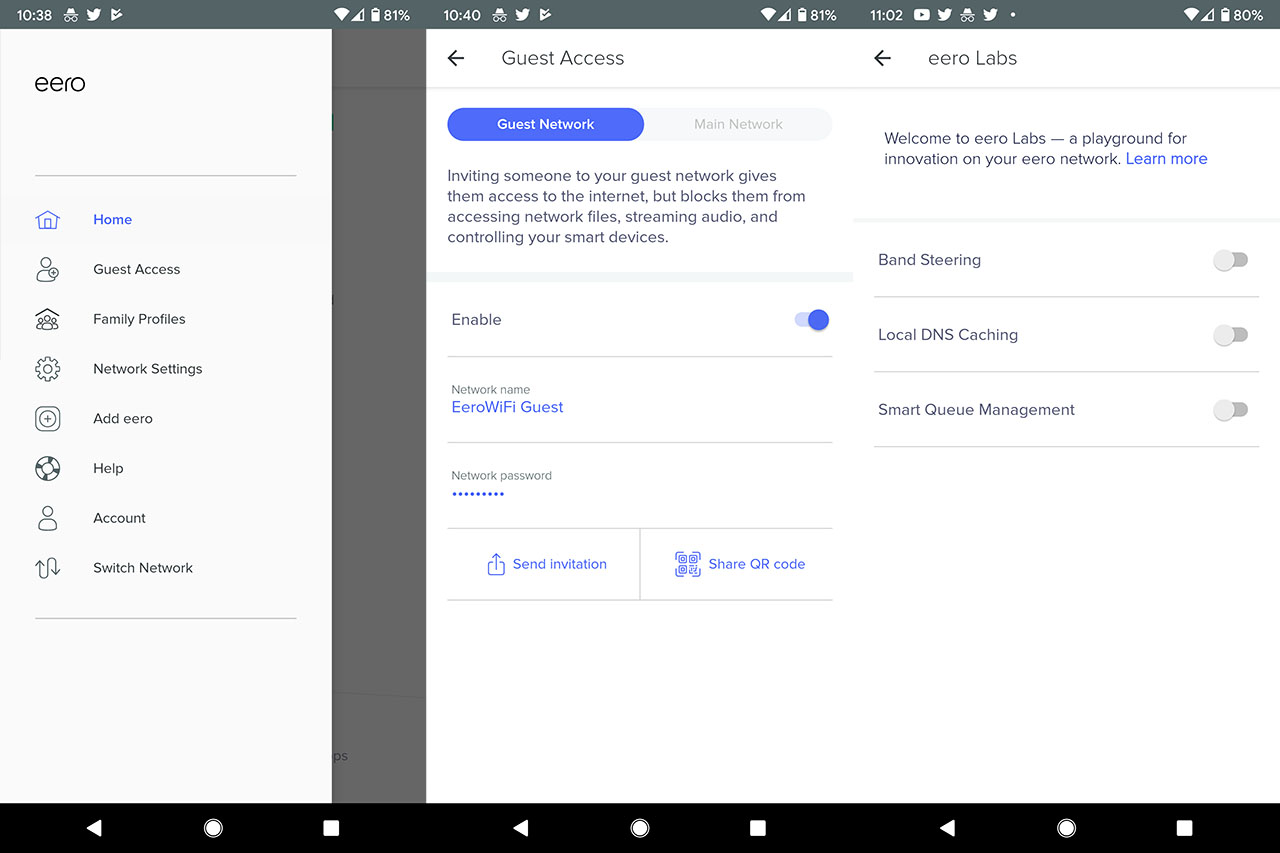Tap the Android back button under the drawer screen
The image size is (1280, 853).
pos(94,828)
